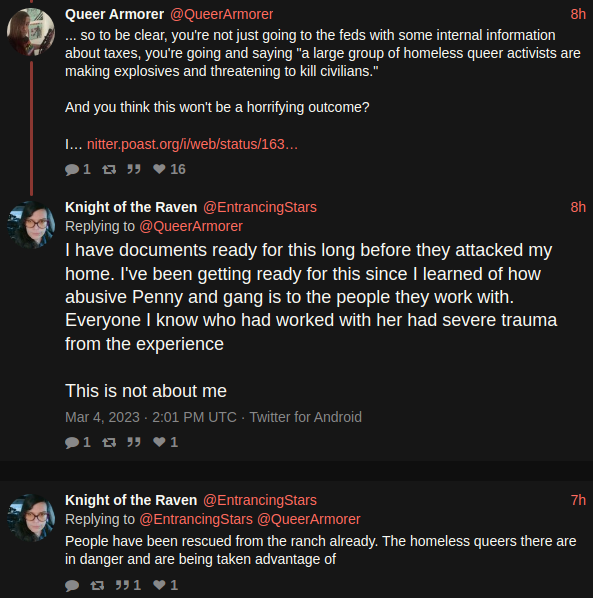Open the Queer Armorer profile avatar
Image resolution: width=593 pixels, height=598 pixels.
coord(31,32)
